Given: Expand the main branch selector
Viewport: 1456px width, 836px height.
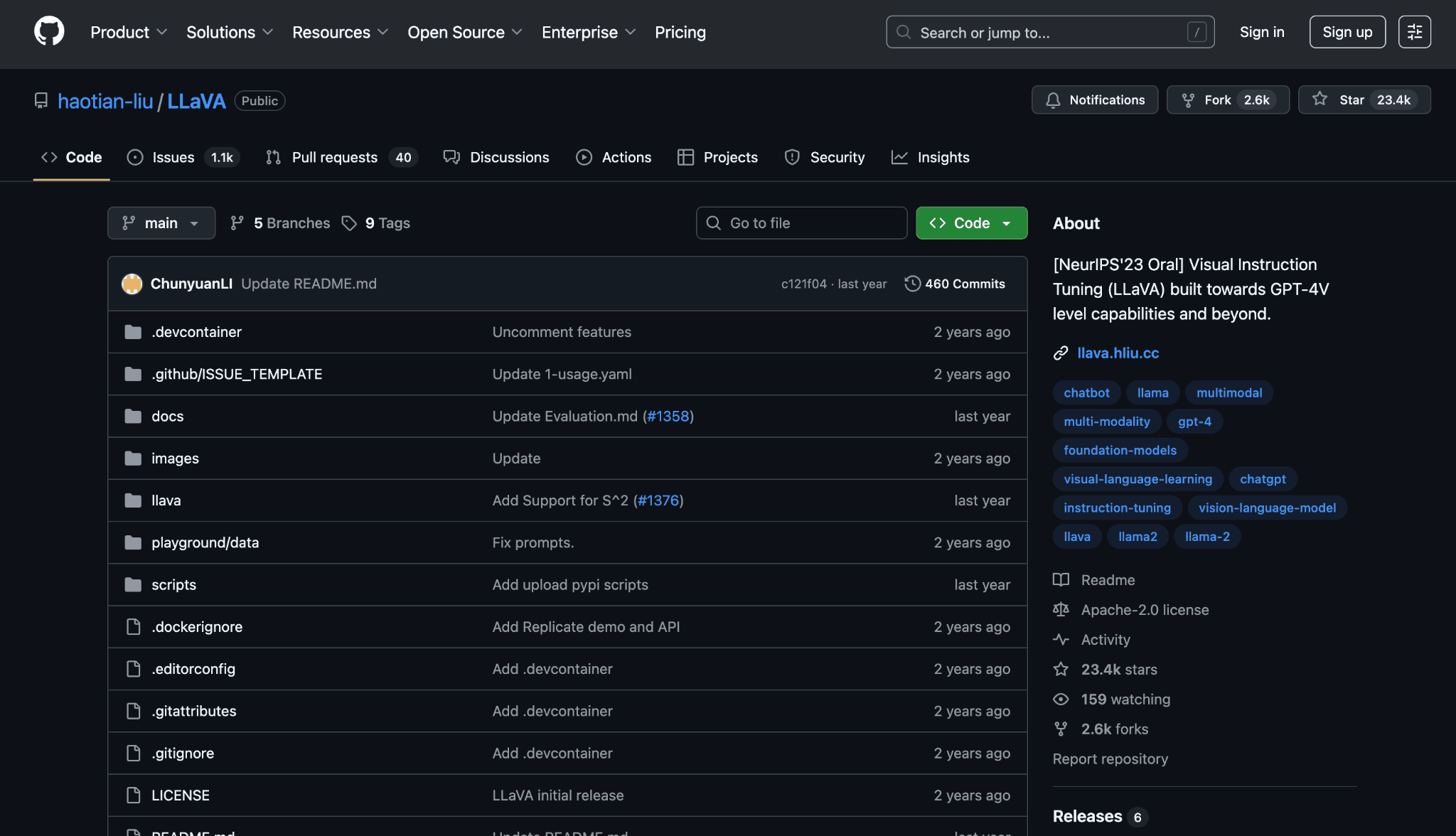Looking at the screenshot, I should [161, 223].
